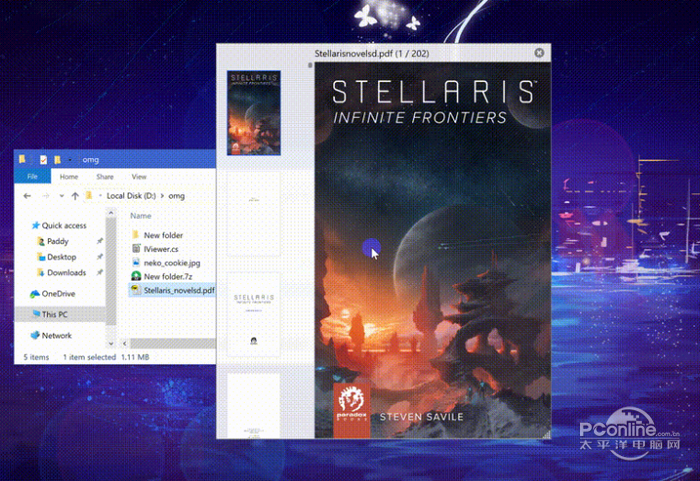Click the Network icon in navigation pane

click(35, 335)
